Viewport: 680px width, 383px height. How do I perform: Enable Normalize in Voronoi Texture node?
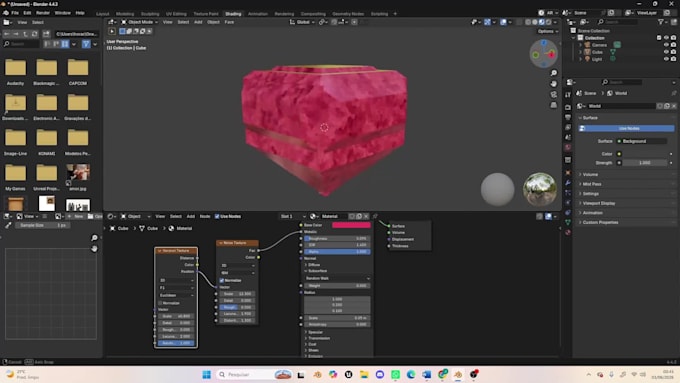[160, 303]
